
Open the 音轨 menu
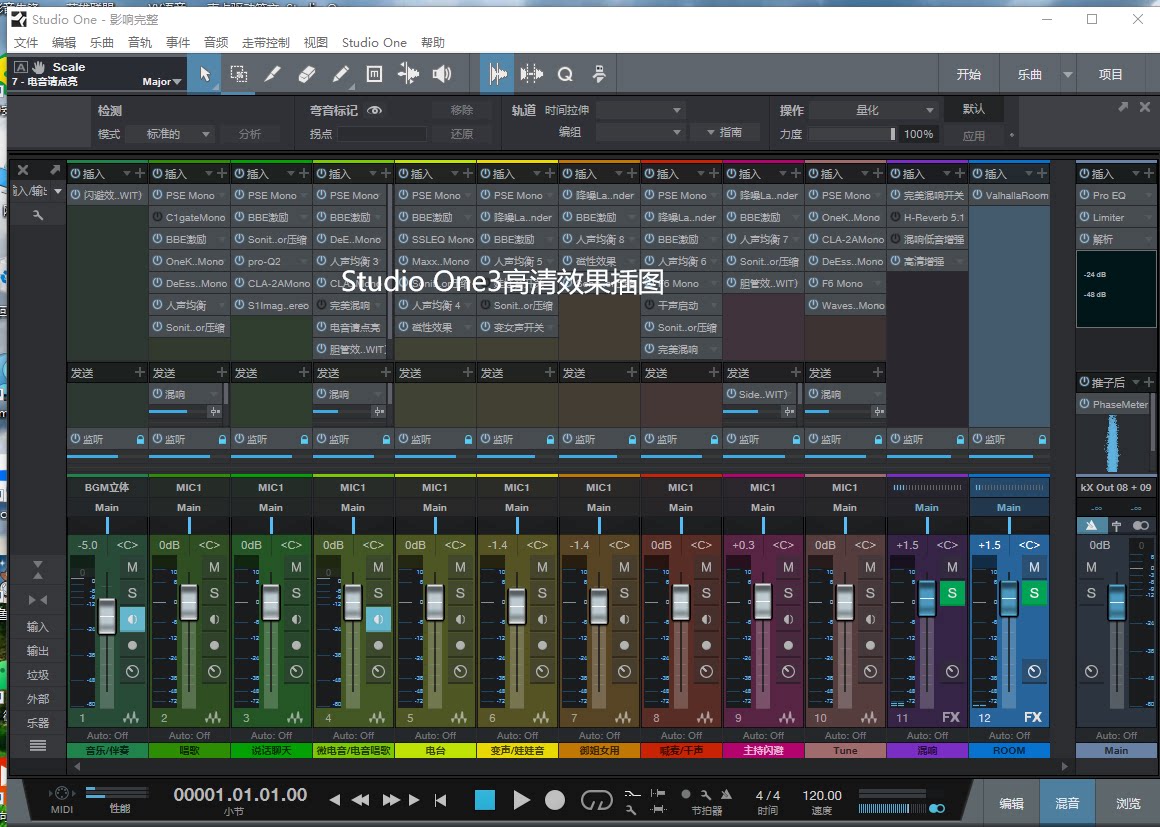pos(140,42)
